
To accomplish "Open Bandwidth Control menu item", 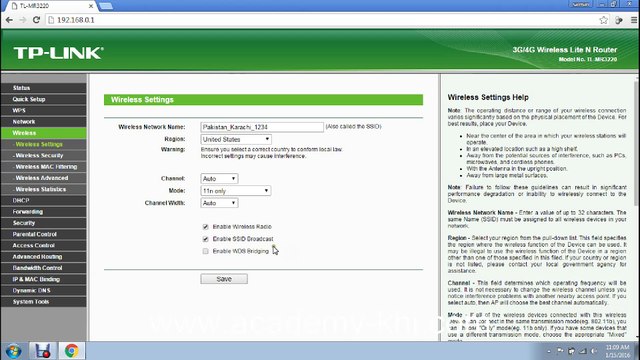I will 44,268.
